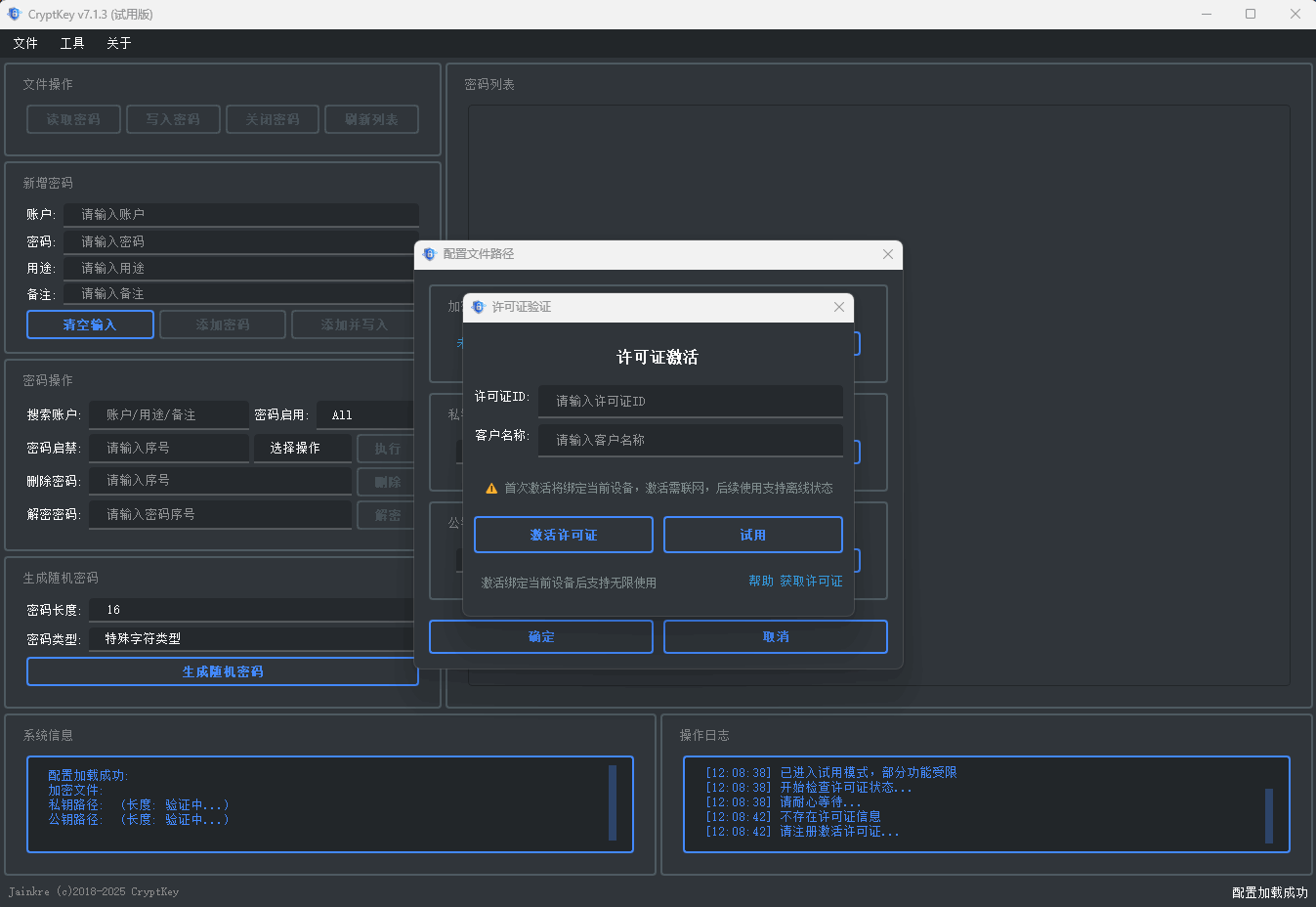Open the 工具 menu
The width and height of the screenshot is (1316, 907).
pos(72,43)
